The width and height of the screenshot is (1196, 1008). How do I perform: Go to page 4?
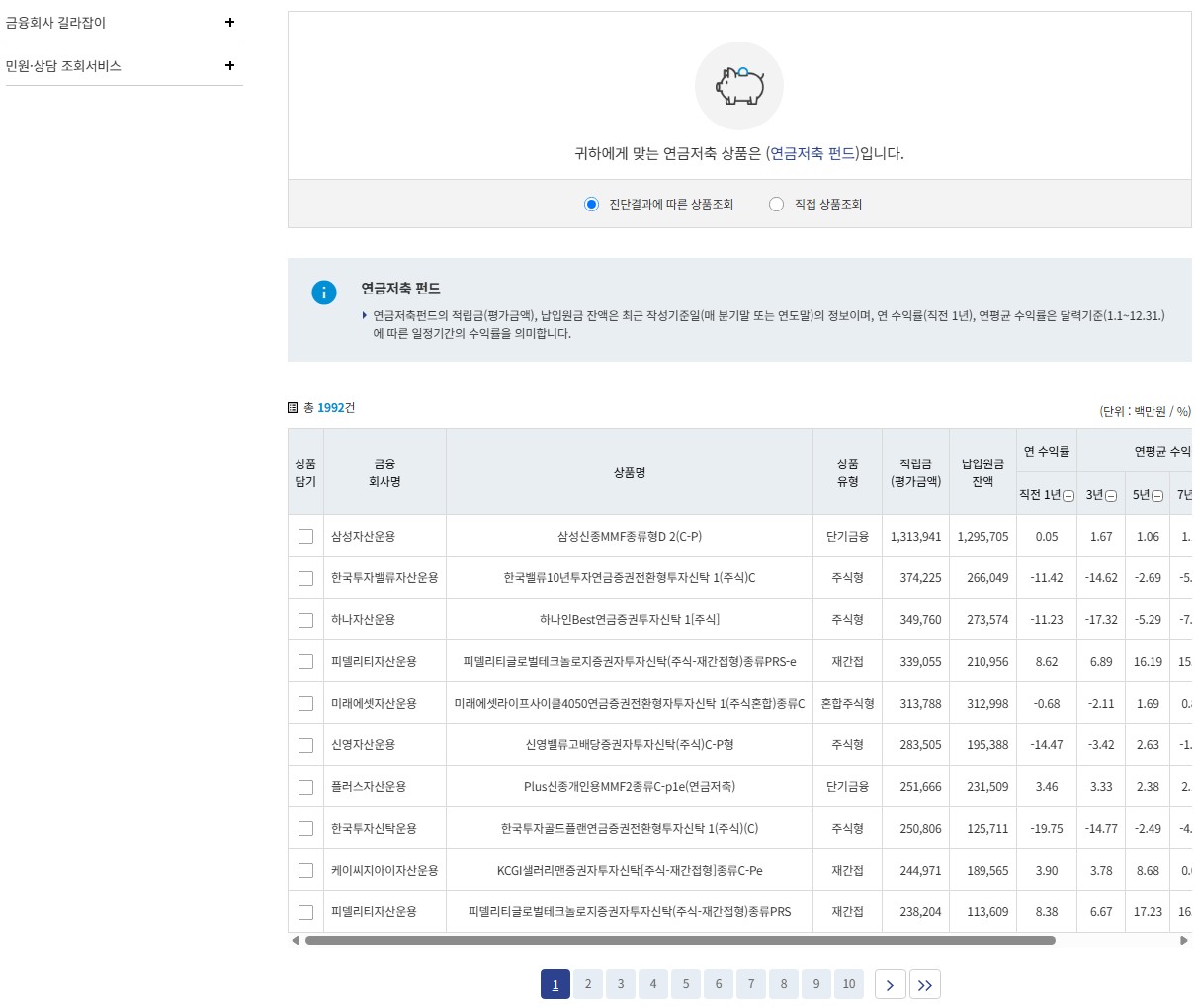[x=653, y=984]
